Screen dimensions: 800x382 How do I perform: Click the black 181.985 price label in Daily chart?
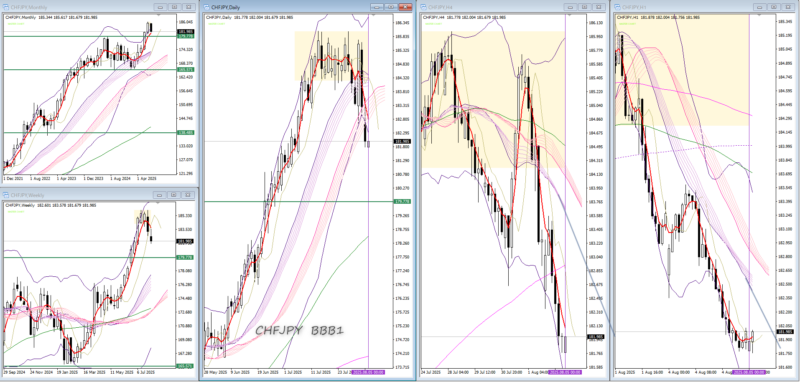[x=402, y=141]
